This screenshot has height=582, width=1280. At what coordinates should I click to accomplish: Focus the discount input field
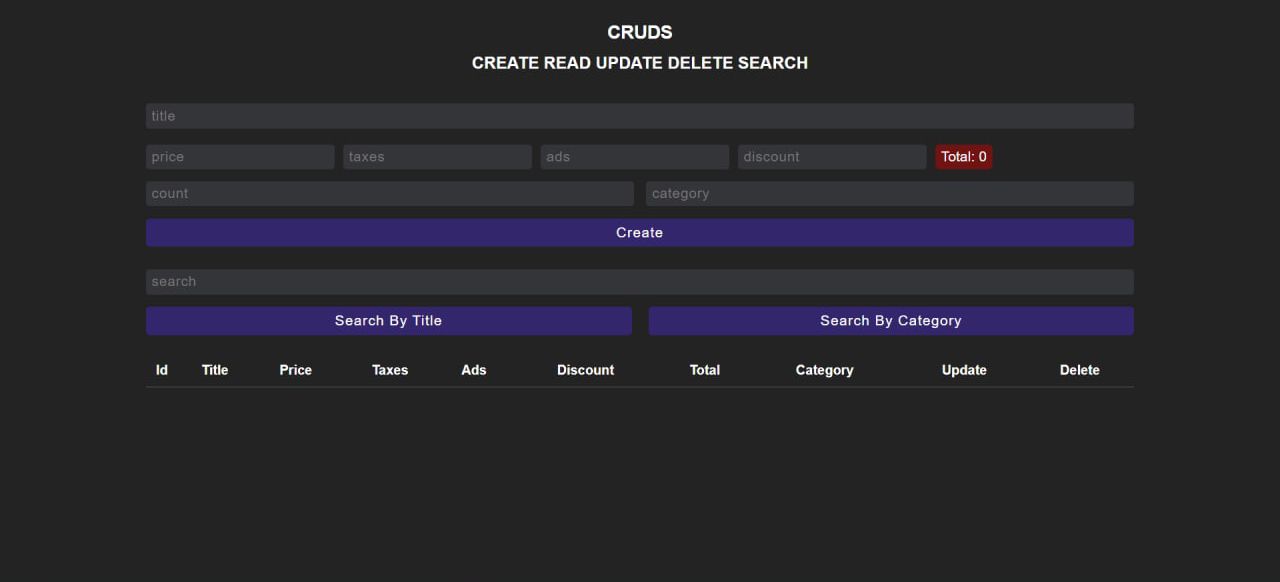(x=831, y=157)
